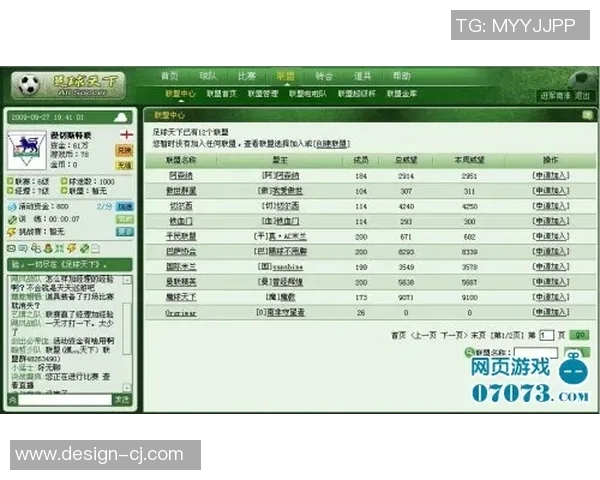Image resolution: width=600 pixels, height=480 pixels.
Task: Open the 阿森纳 alliance name link
Action: tap(181, 175)
